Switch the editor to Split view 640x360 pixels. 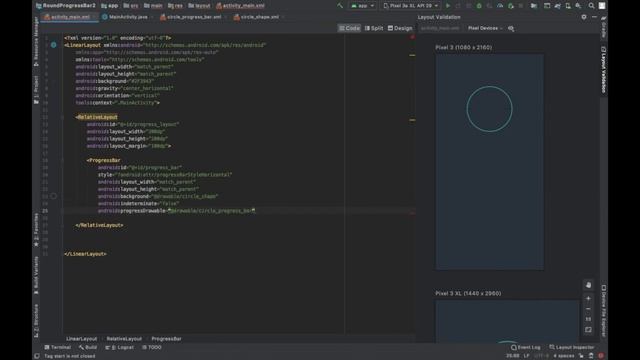(x=374, y=28)
